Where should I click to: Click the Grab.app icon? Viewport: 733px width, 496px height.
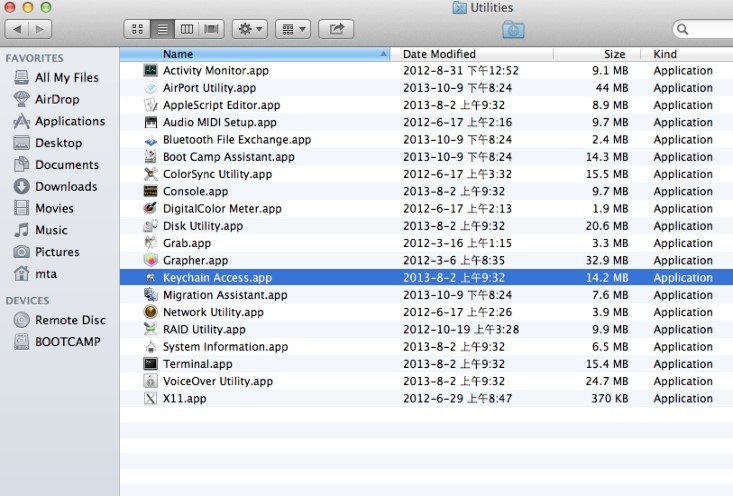tap(151, 243)
